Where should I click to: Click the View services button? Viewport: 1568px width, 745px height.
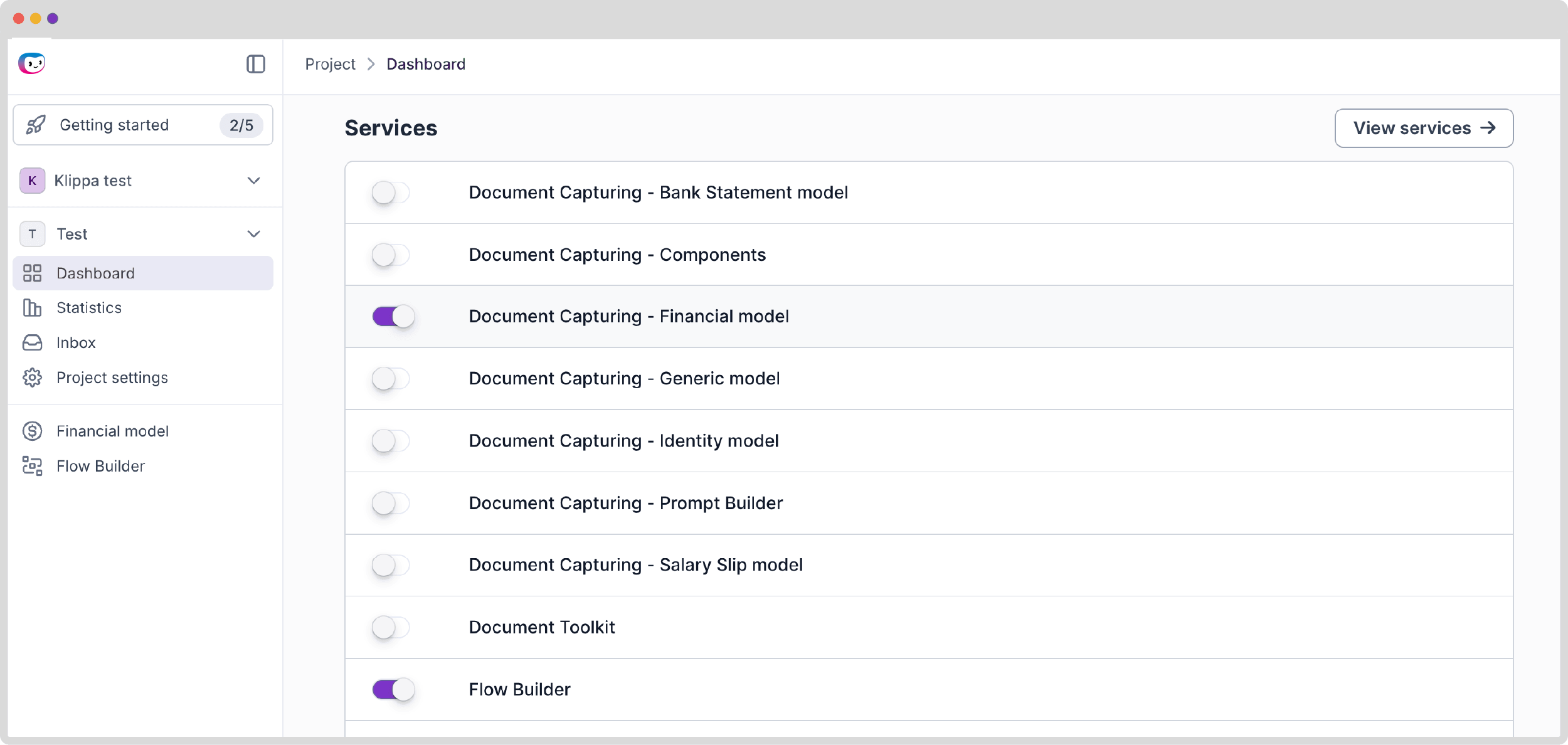1424,128
